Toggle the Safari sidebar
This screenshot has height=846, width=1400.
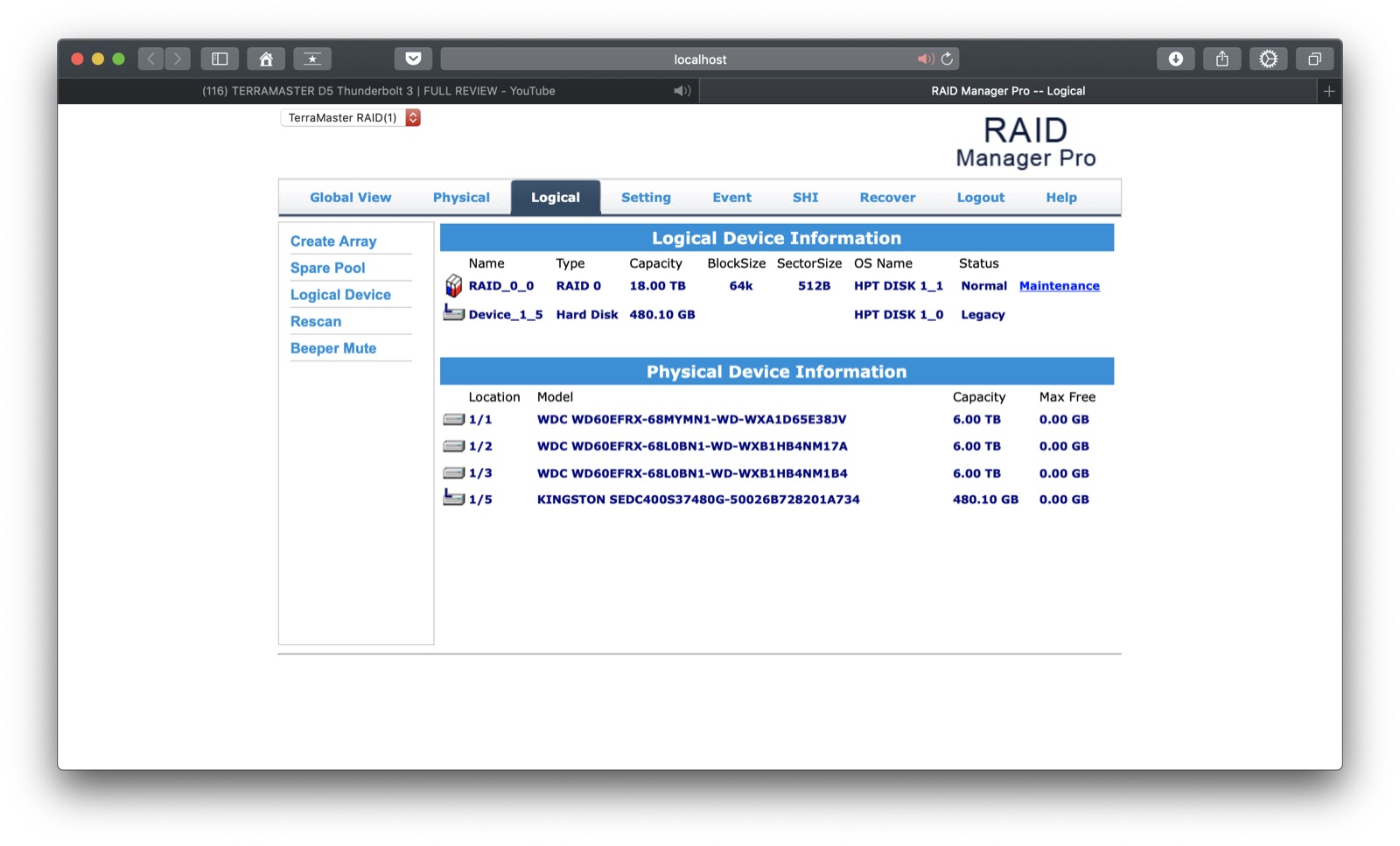(220, 59)
